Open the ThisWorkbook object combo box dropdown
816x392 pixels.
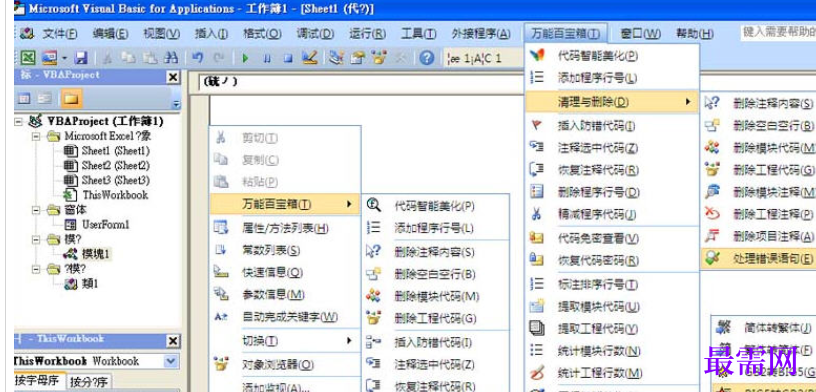(x=171, y=361)
